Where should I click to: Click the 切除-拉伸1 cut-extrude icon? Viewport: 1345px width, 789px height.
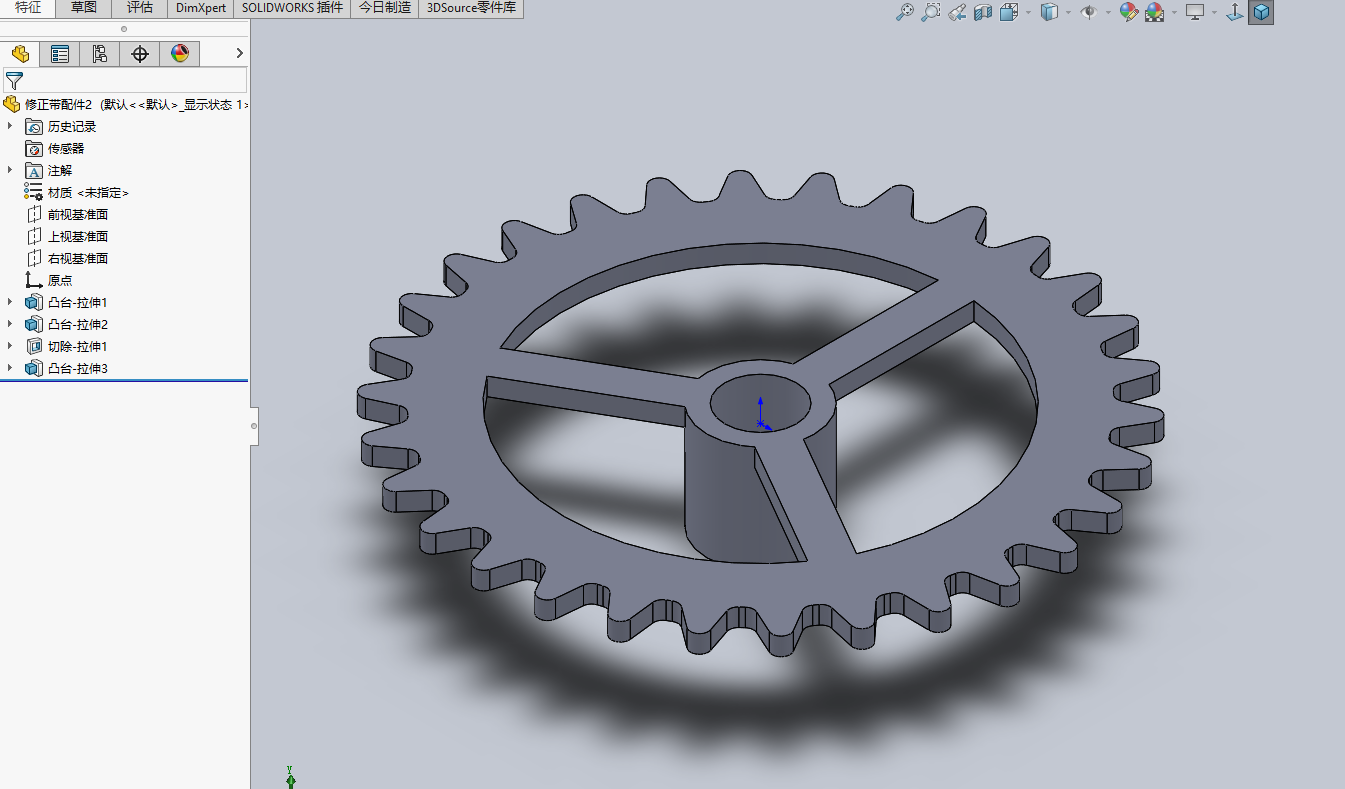pos(34,347)
